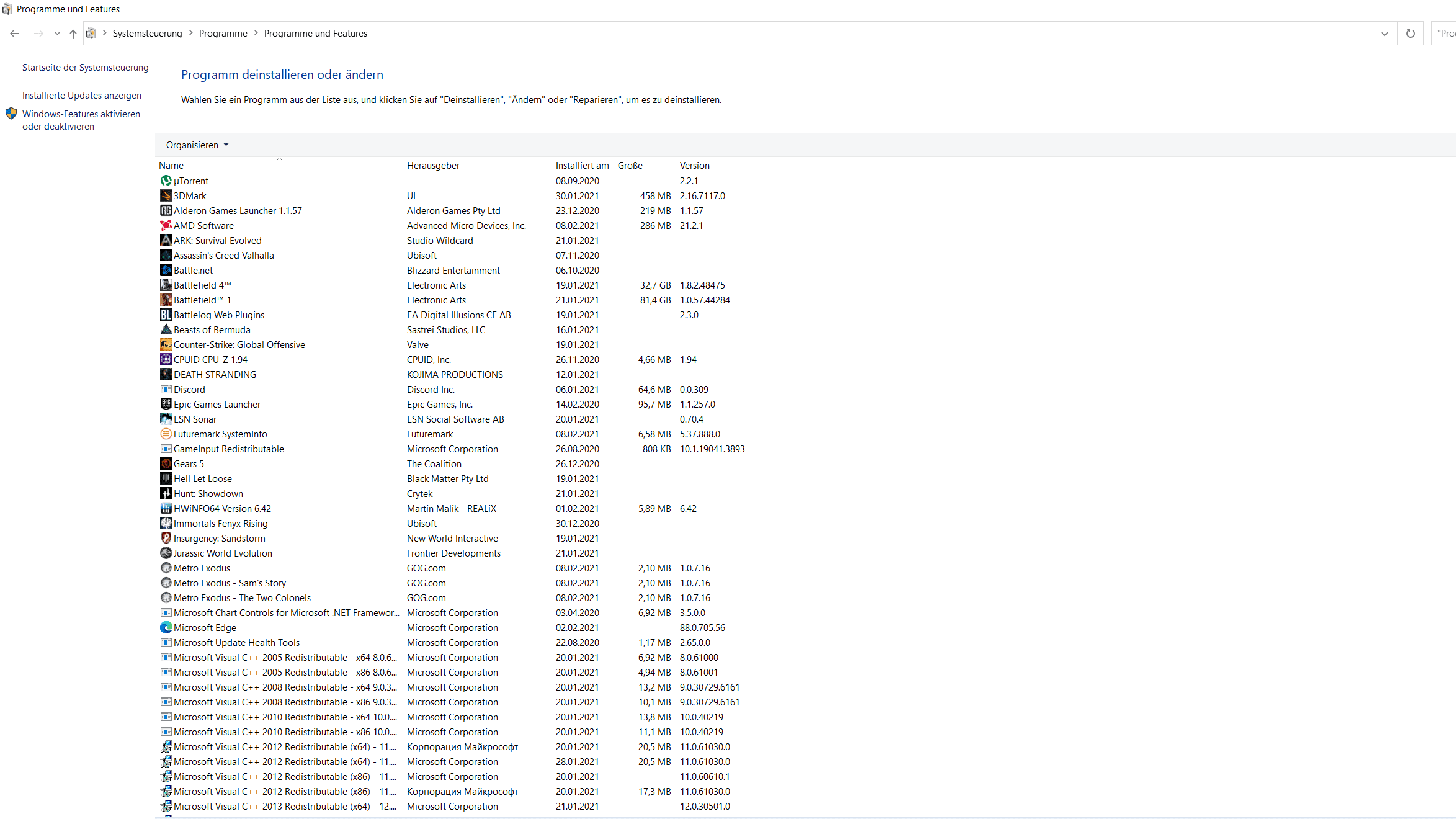Sort by Größe column header
The image size is (1456, 819).
click(645, 165)
